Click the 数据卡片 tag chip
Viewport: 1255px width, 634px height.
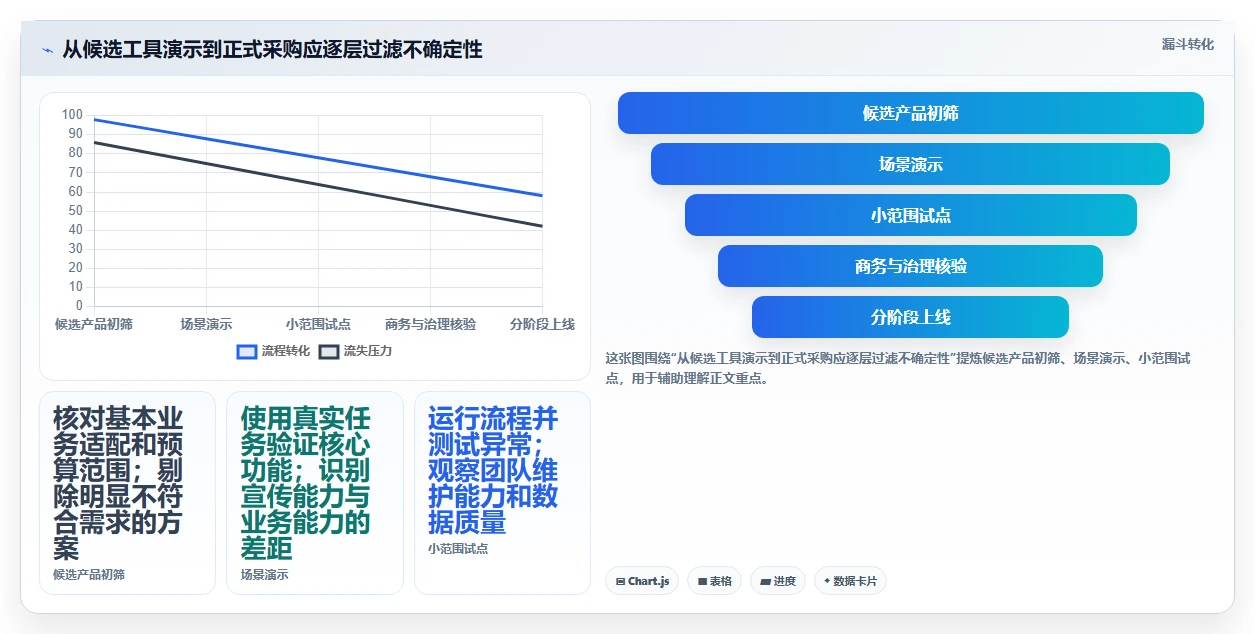pos(850,581)
